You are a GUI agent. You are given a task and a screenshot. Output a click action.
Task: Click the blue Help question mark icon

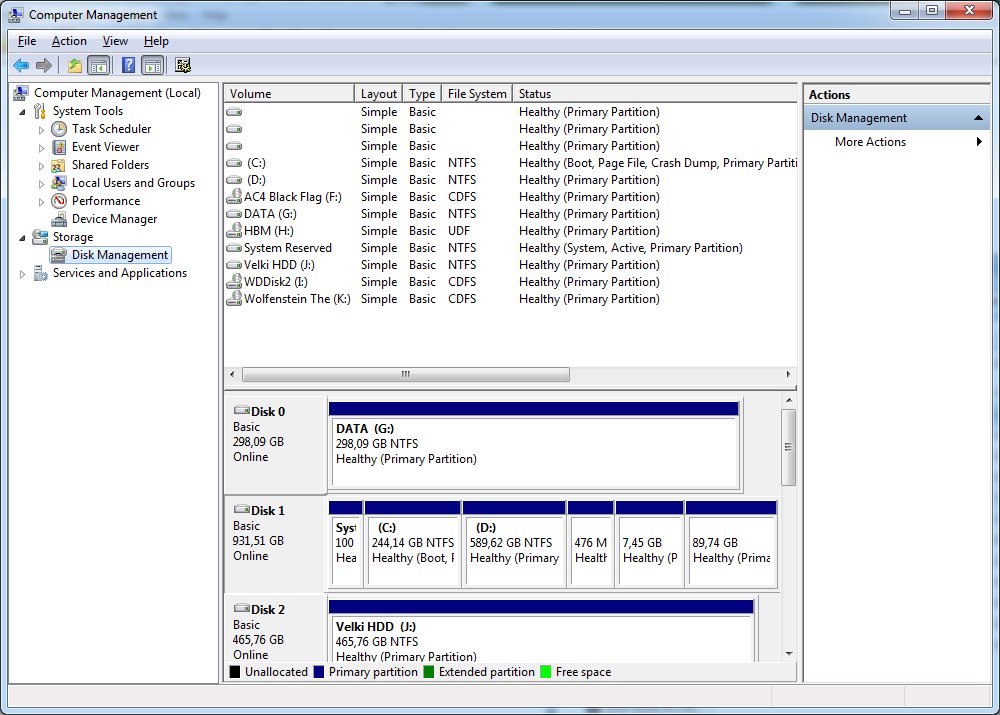click(128, 66)
